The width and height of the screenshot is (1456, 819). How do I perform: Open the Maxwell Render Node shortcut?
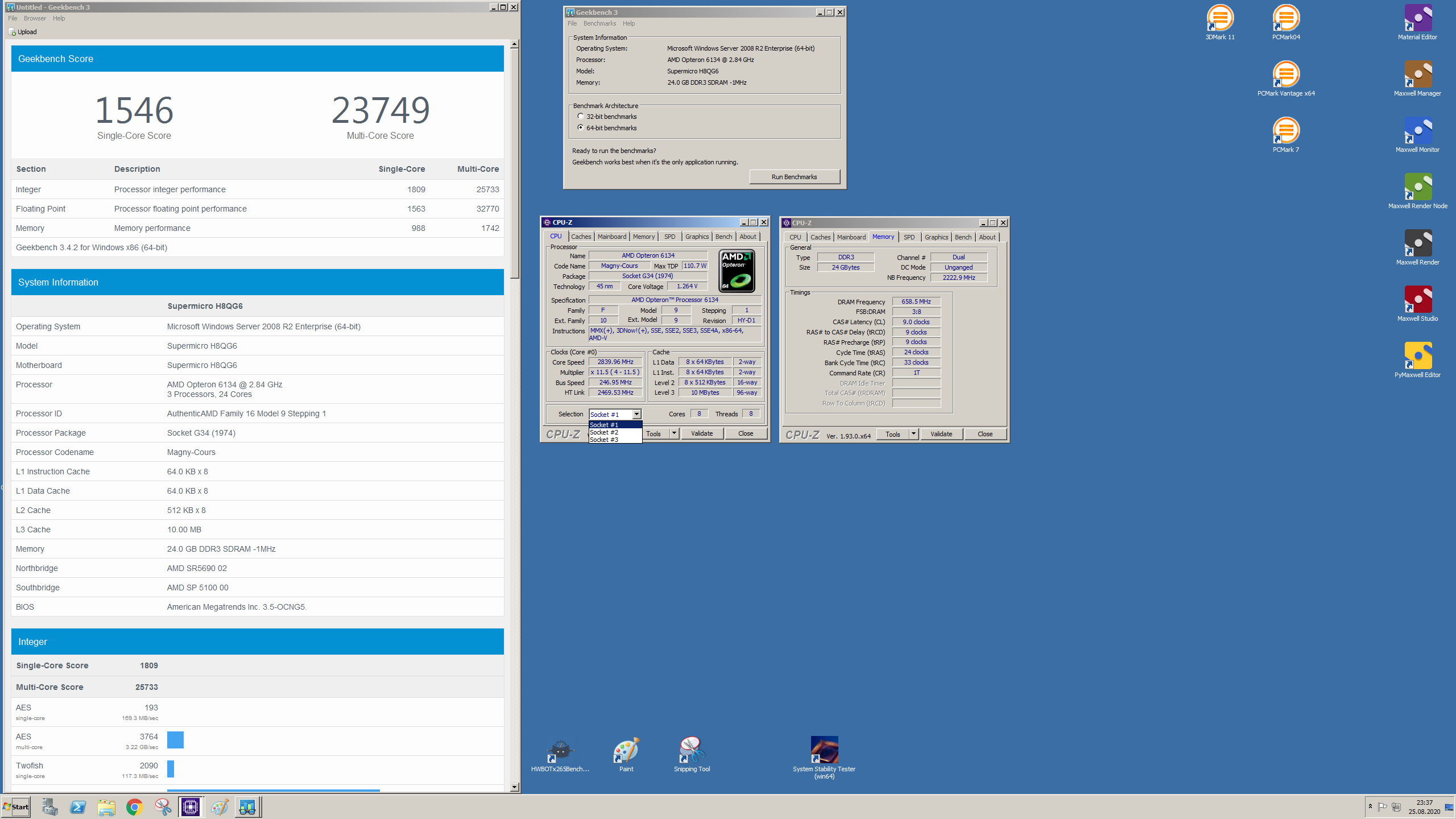tap(1417, 192)
